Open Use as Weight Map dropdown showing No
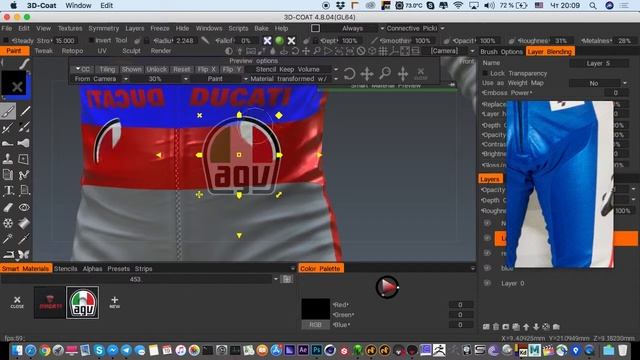This screenshot has width=640, height=360. (x=598, y=83)
